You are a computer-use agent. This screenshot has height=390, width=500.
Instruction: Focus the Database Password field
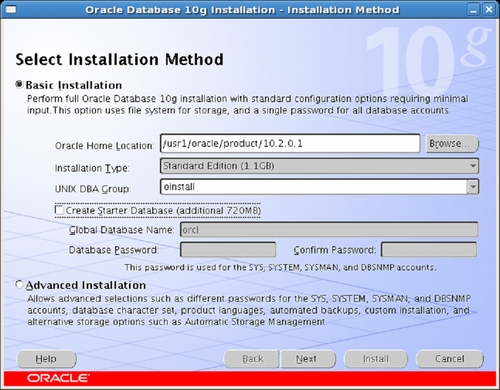coord(228,250)
